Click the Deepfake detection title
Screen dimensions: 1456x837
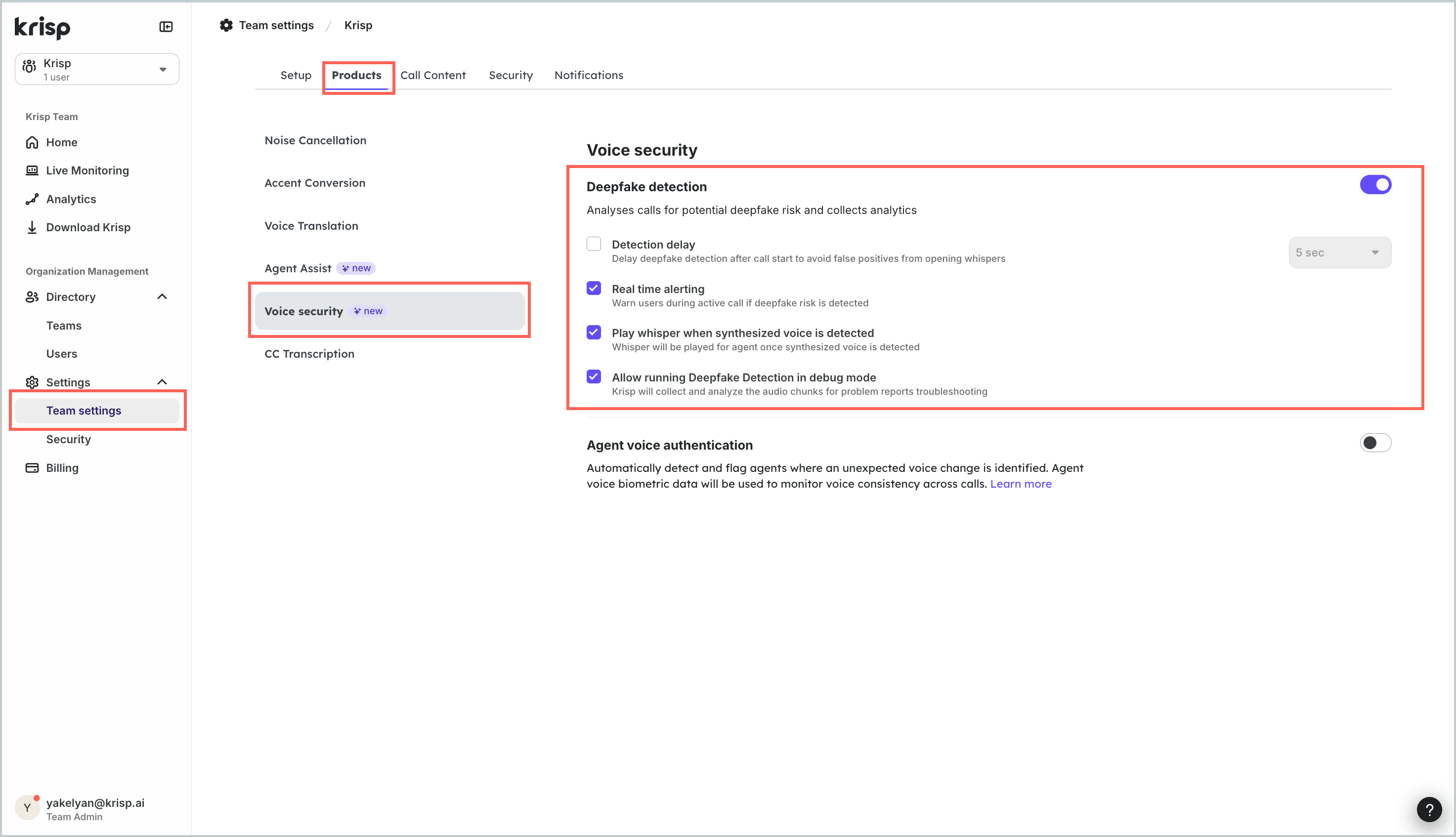pyautogui.click(x=646, y=187)
